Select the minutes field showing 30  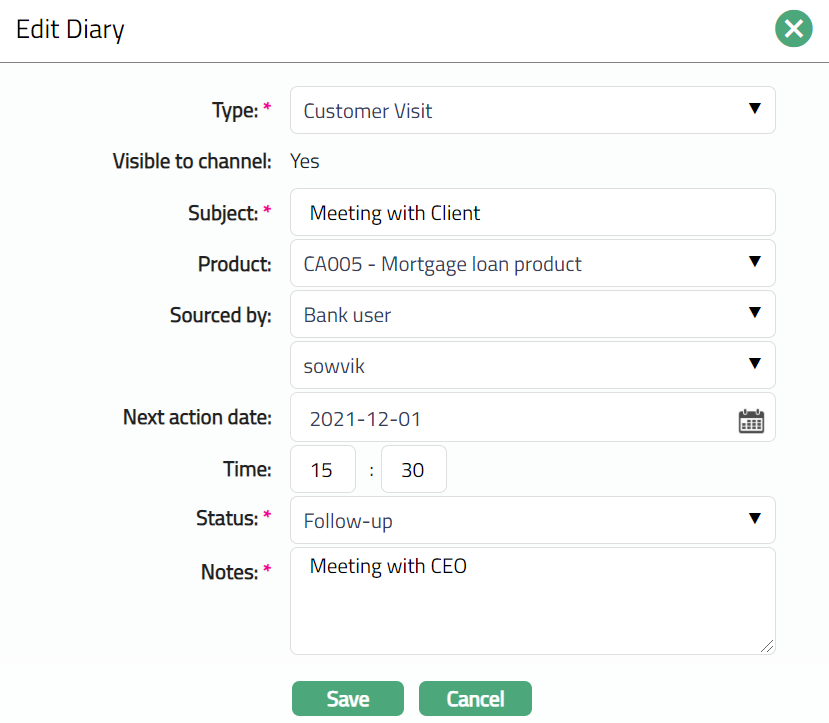(x=413, y=470)
